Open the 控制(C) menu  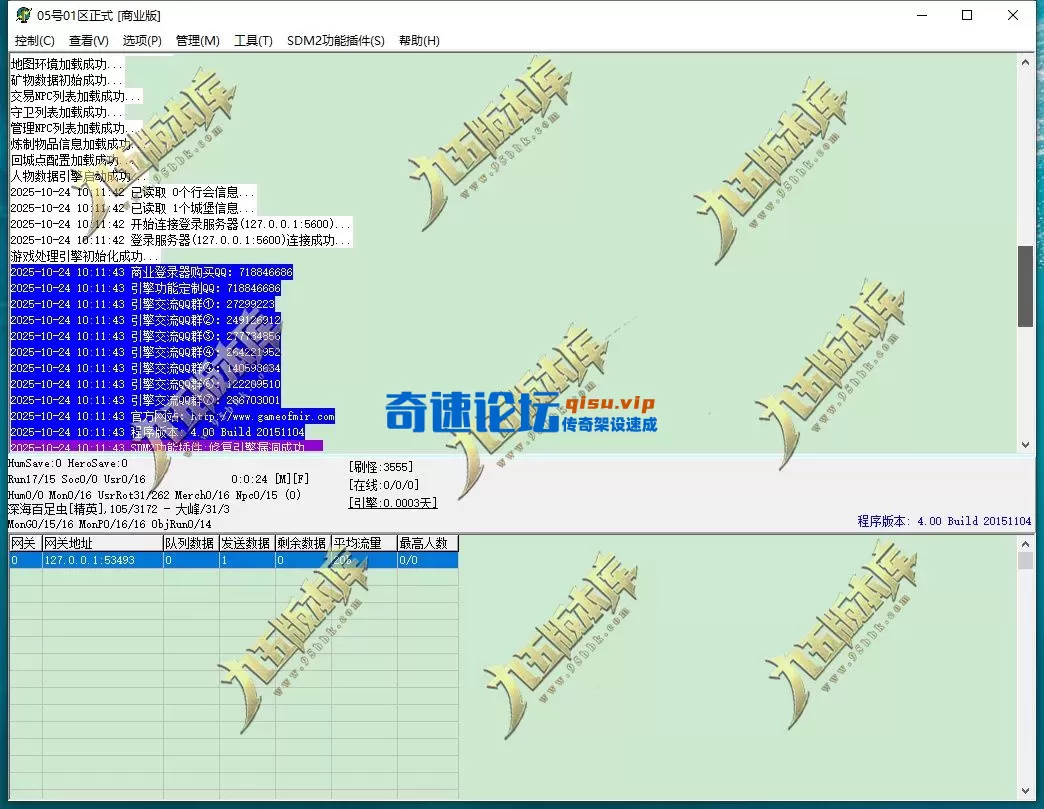(x=35, y=41)
